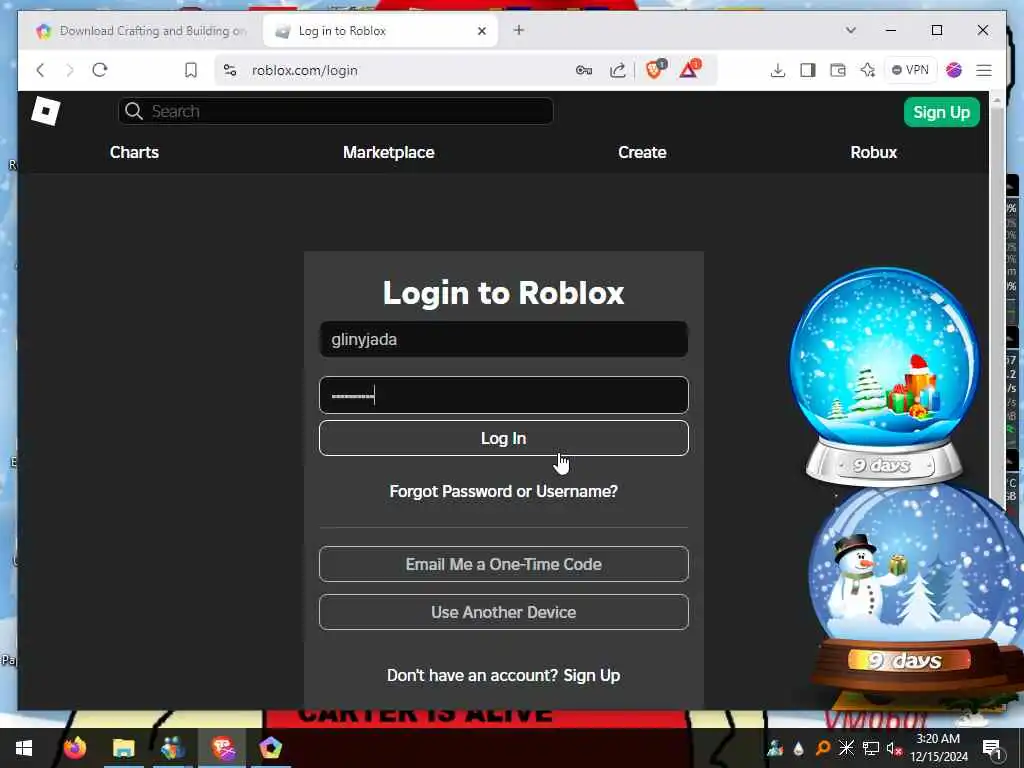
Task: Open File Explorer from taskbar
Action: point(123,748)
